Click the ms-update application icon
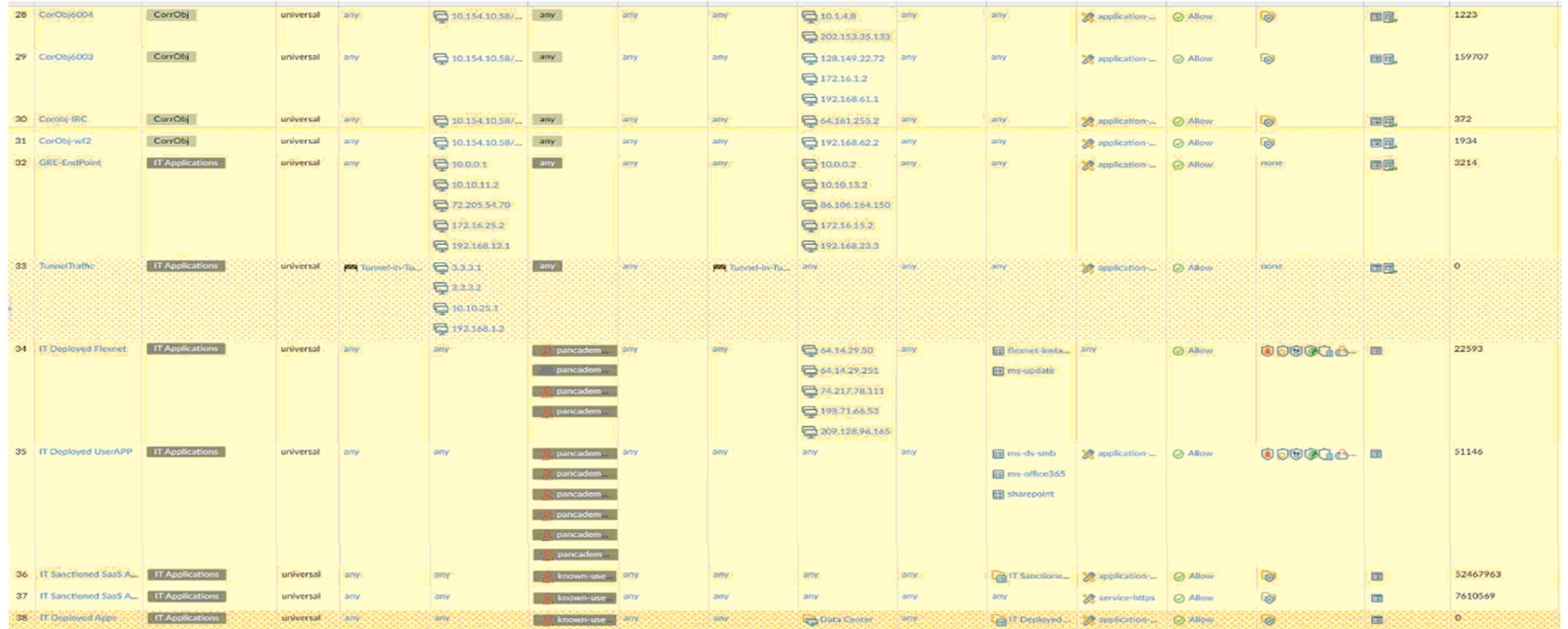The image size is (1568, 629). point(998,371)
